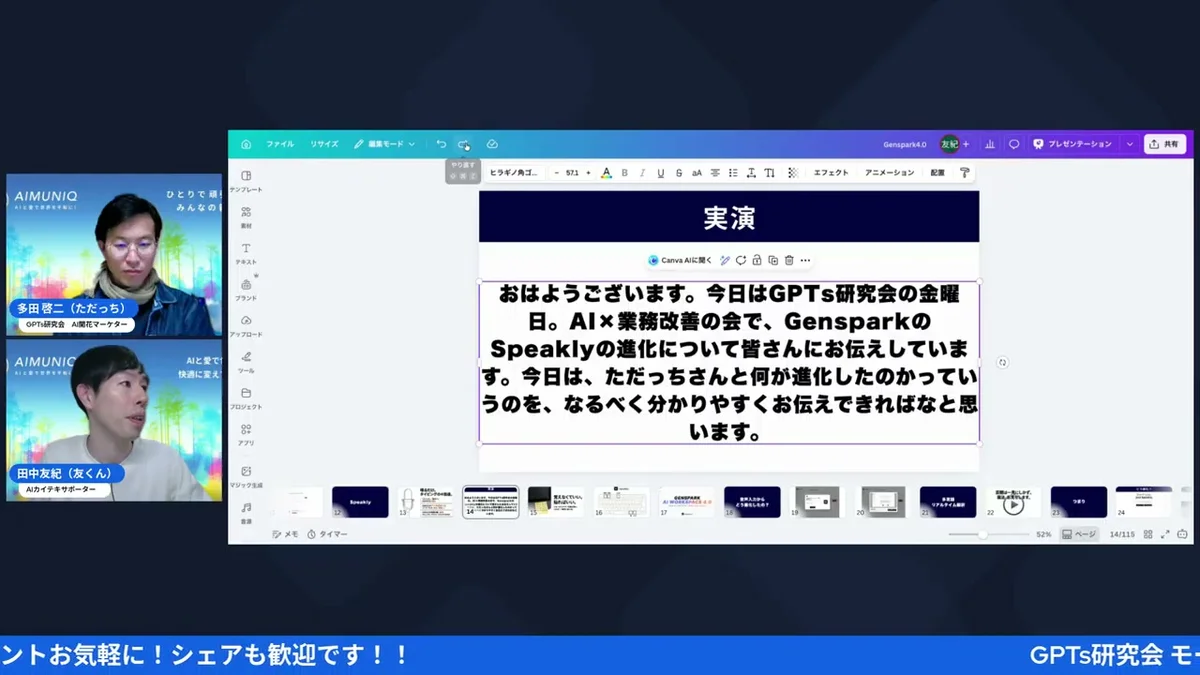Click the duplicate icon in floating toolbar
The width and height of the screenshot is (1200, 675).
772,259
